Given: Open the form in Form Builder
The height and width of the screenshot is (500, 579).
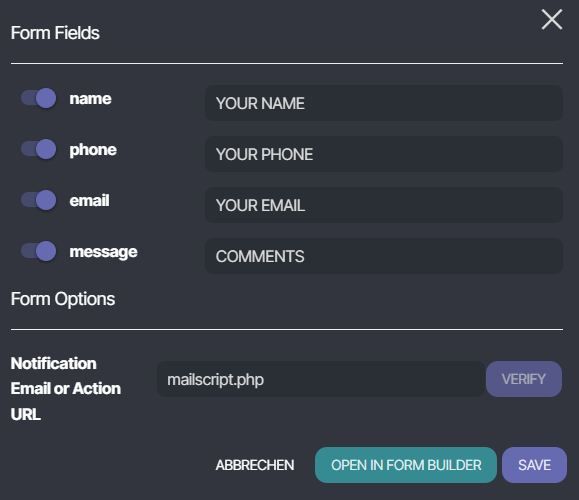Looking at the screenshot, I should click(406, 465).
